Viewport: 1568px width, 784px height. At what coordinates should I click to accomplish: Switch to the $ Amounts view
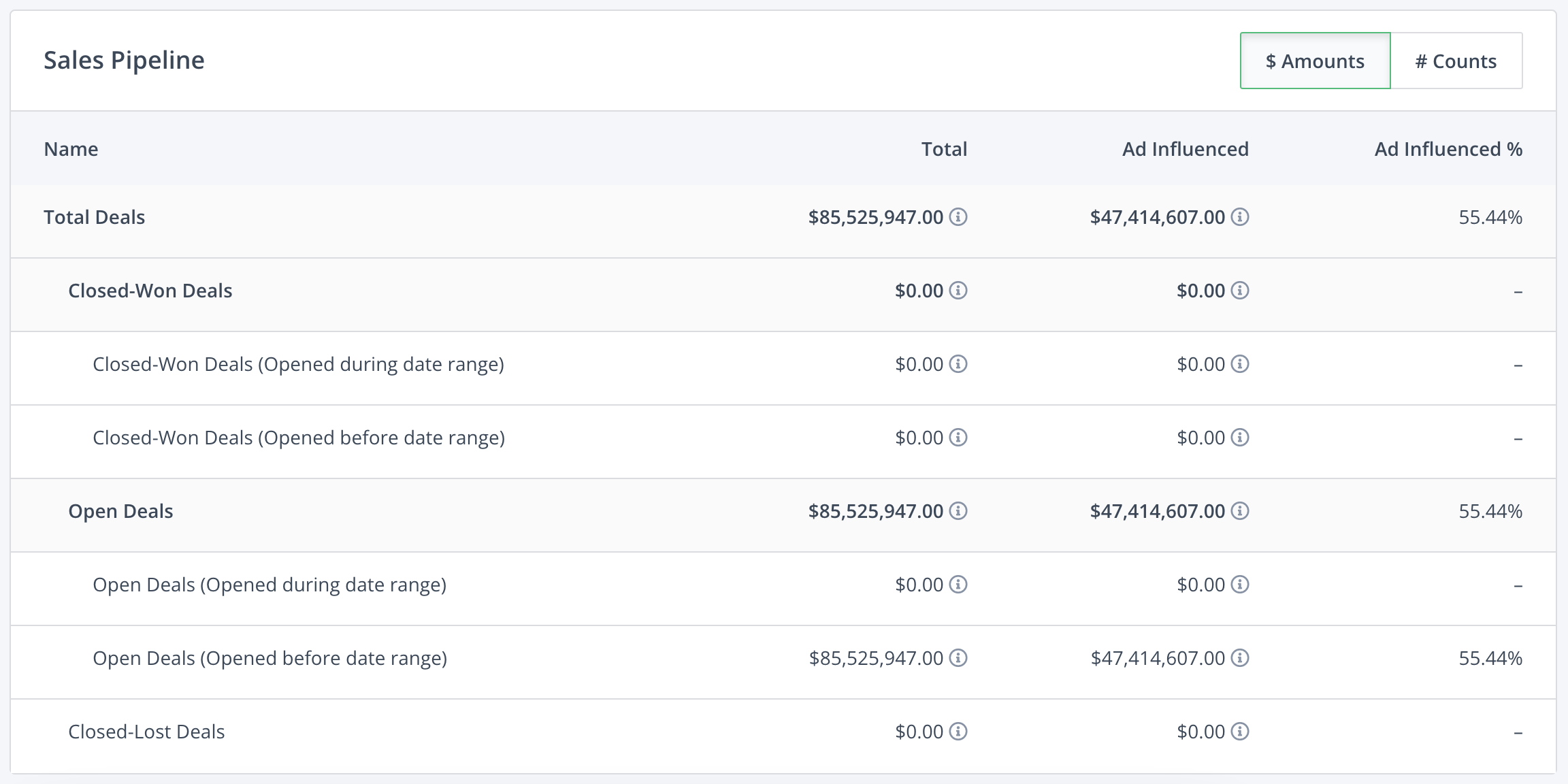[x=1315, y=61]
